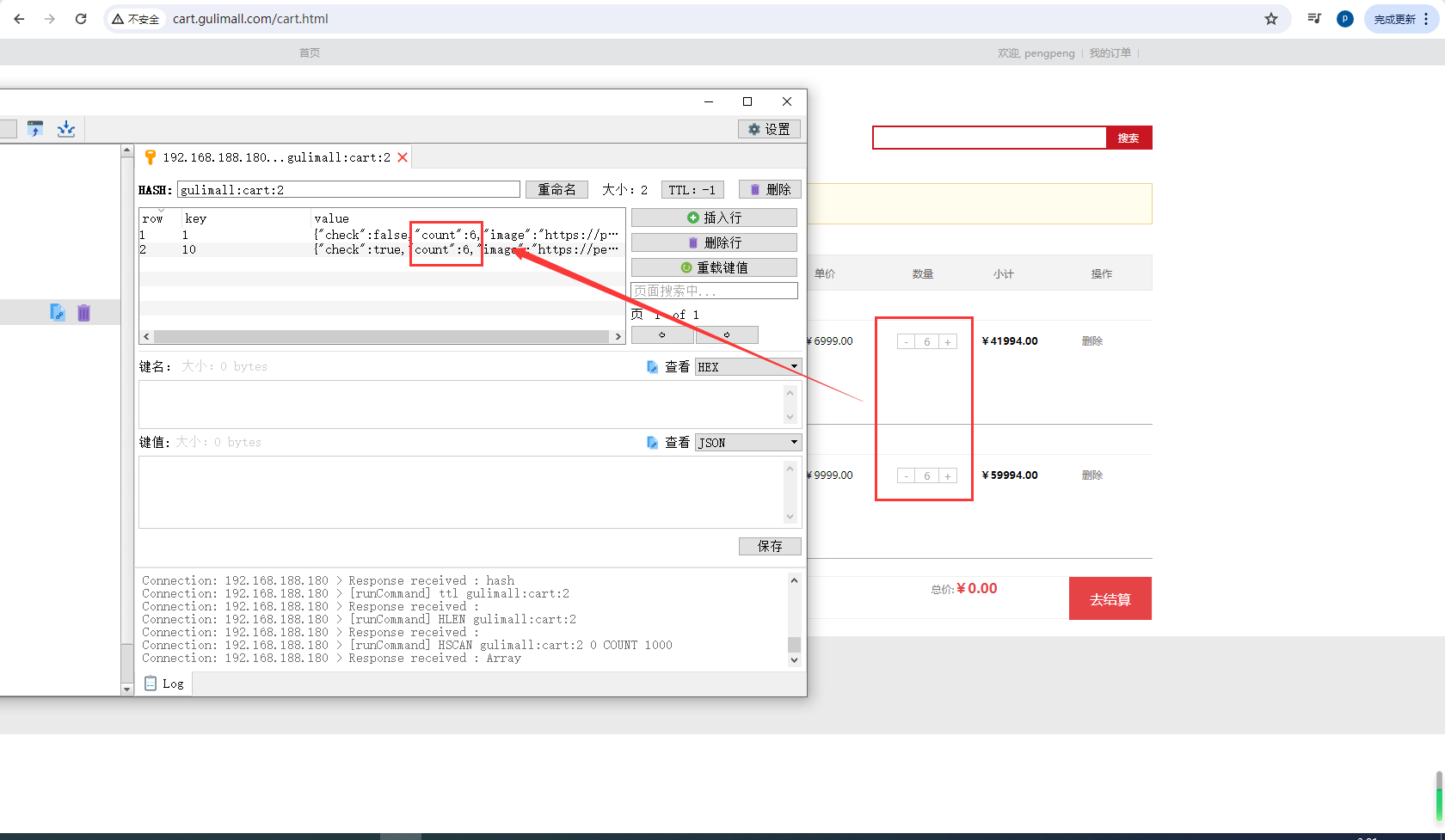Viewport: 1445px width, 840px height.
Task: Go to previous page of hash rows
Action: (661, 334)
